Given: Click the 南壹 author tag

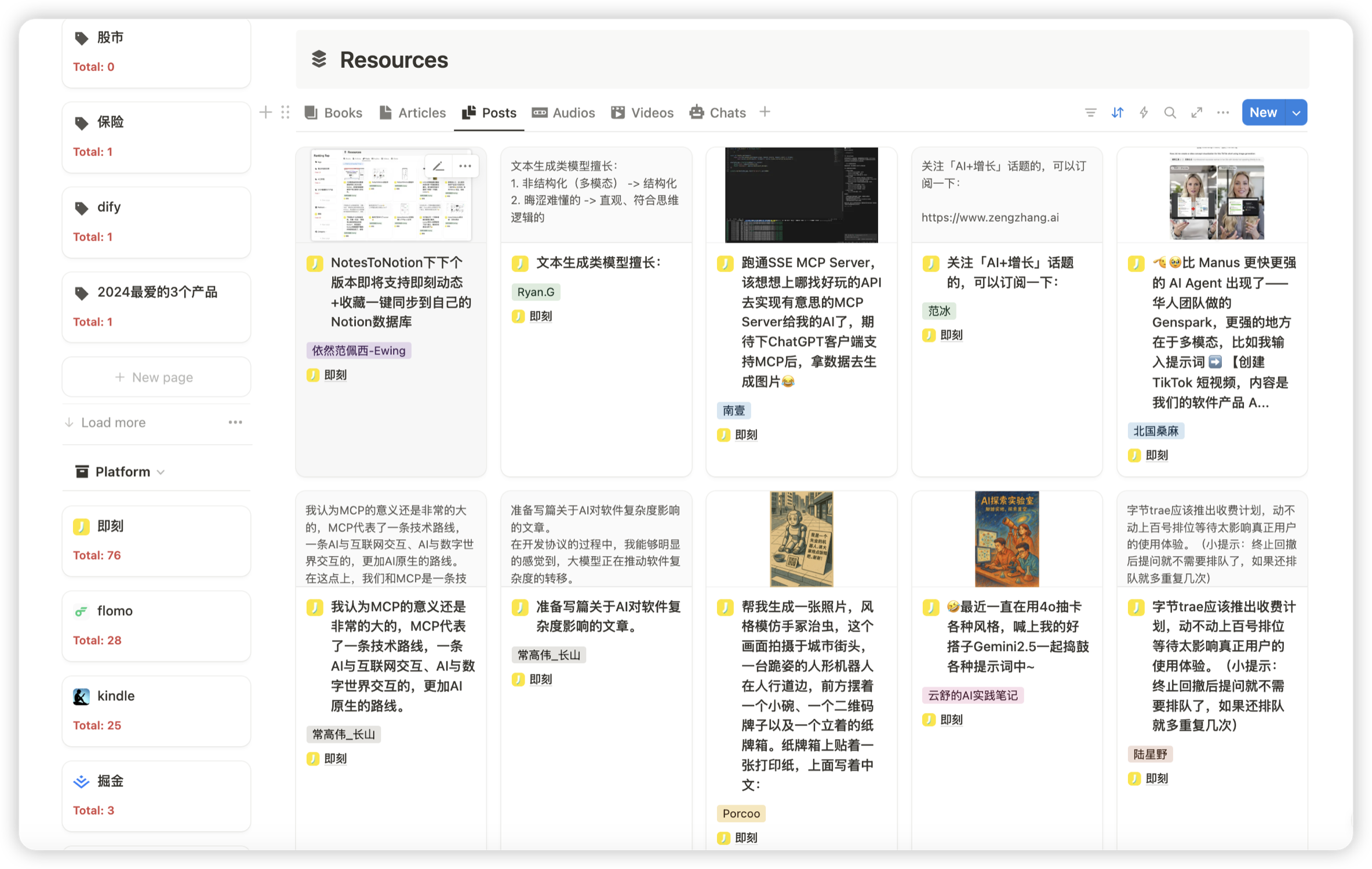Looking at the screenshot, I should pyautogui.click(x=734, y=411).
